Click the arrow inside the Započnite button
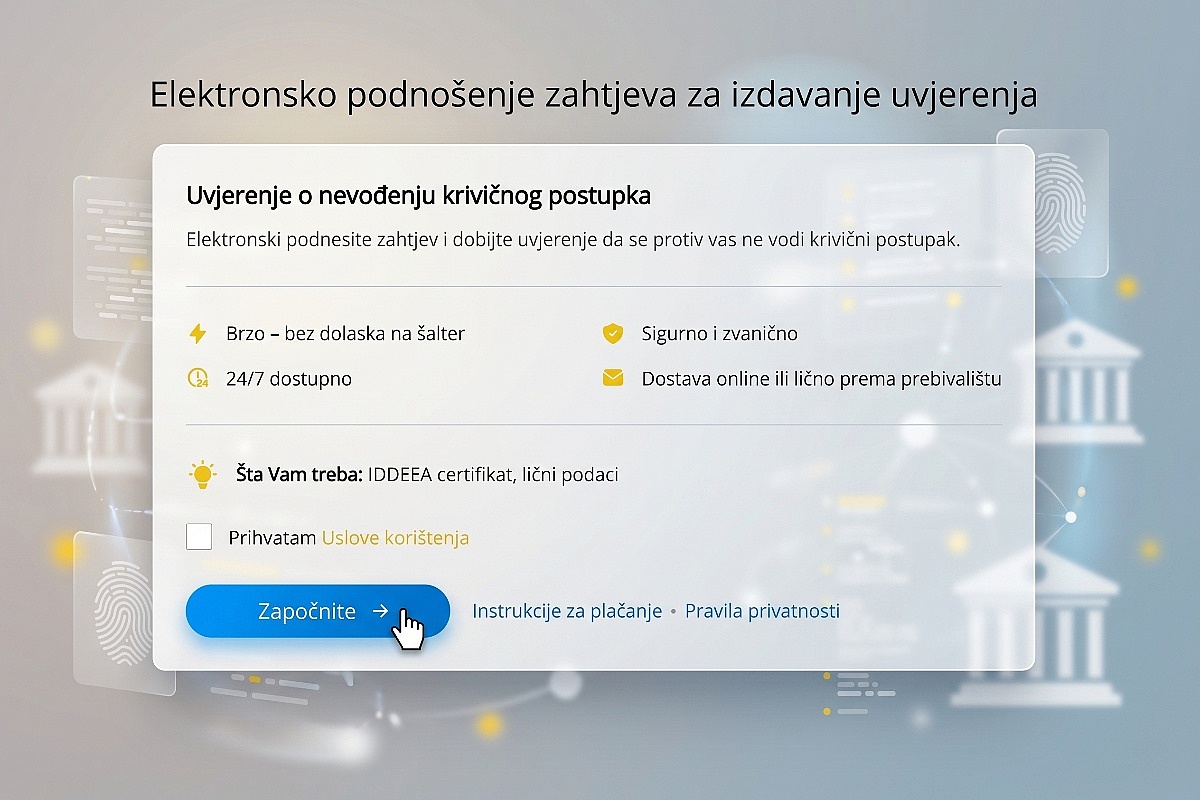Viewport: 1200px width, 800px height. pos(380,611)
